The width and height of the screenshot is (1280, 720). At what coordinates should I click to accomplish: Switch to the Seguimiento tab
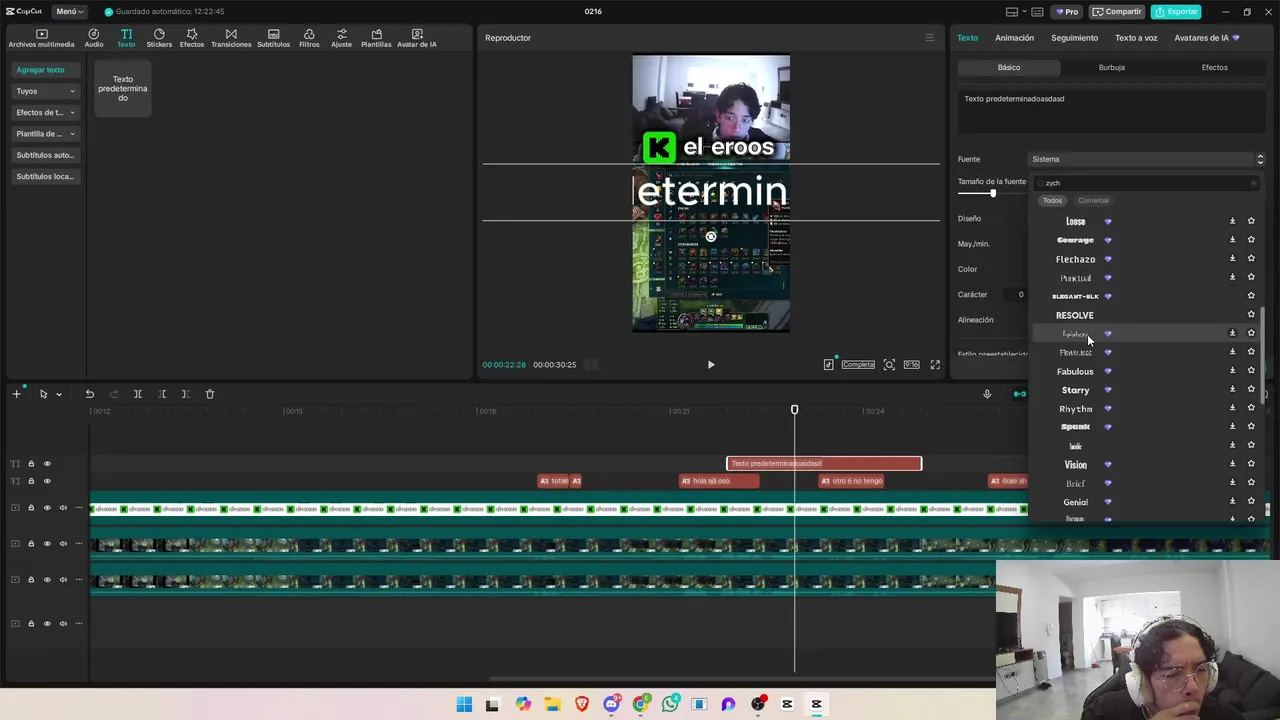click(x=1074, y=38)
